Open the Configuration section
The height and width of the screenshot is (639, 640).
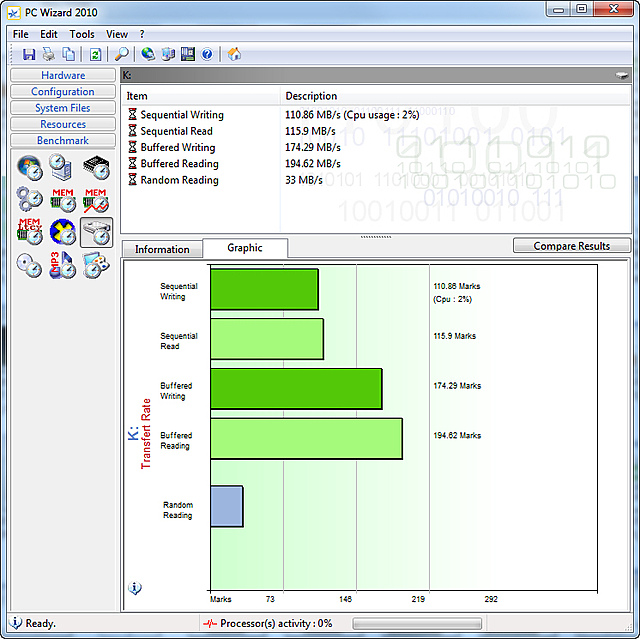coord(63,91)
